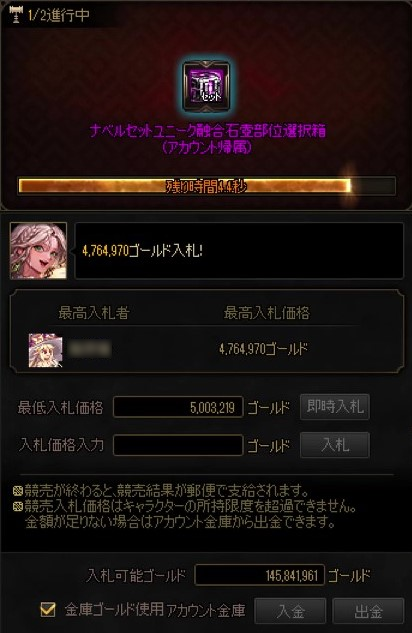The width and height of the screenshot is (412, 633).
Task: Click the remaining time progress bar
Action: pos(207,186)
